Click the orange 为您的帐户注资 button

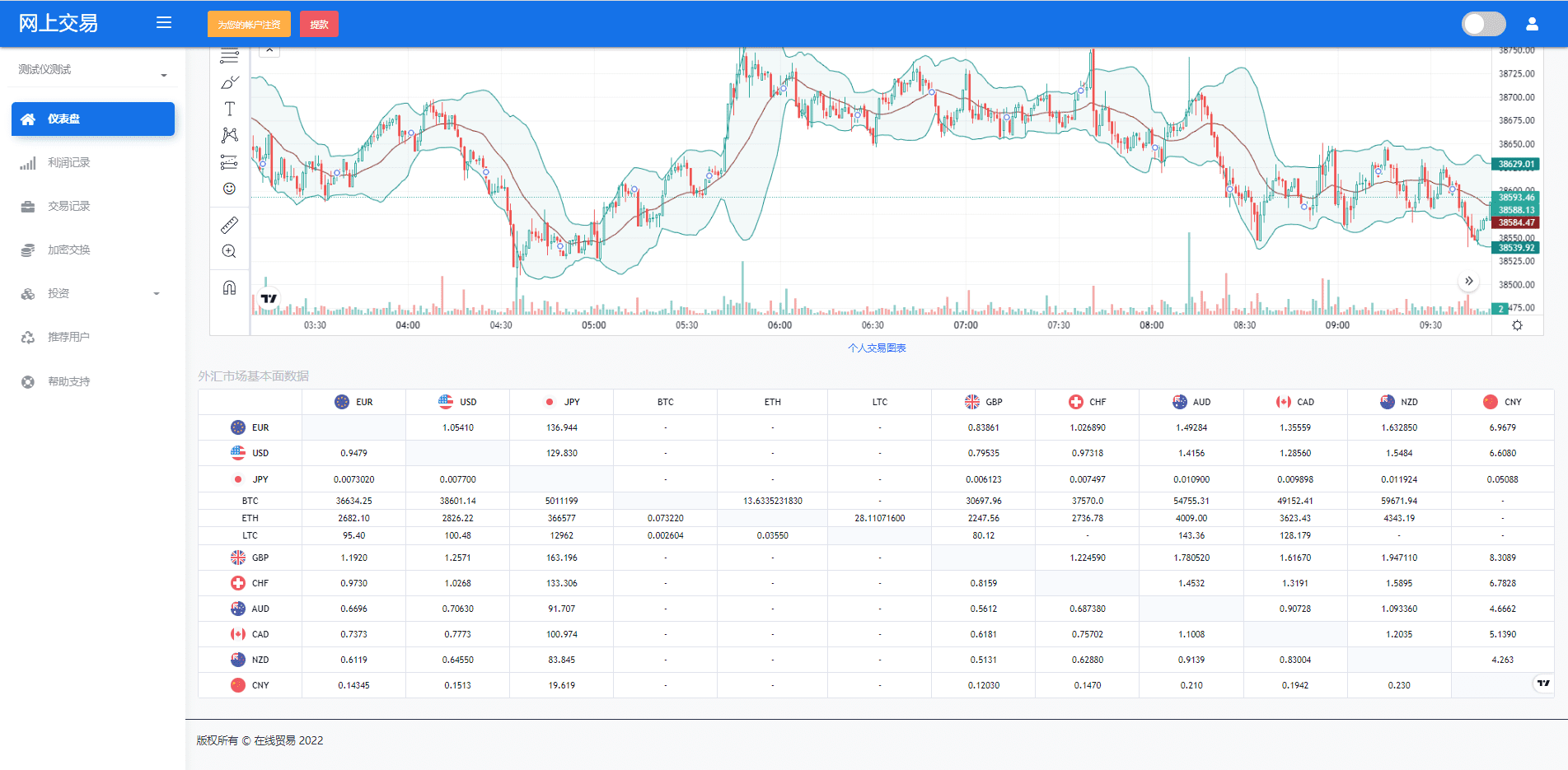[x=249, y=25]
